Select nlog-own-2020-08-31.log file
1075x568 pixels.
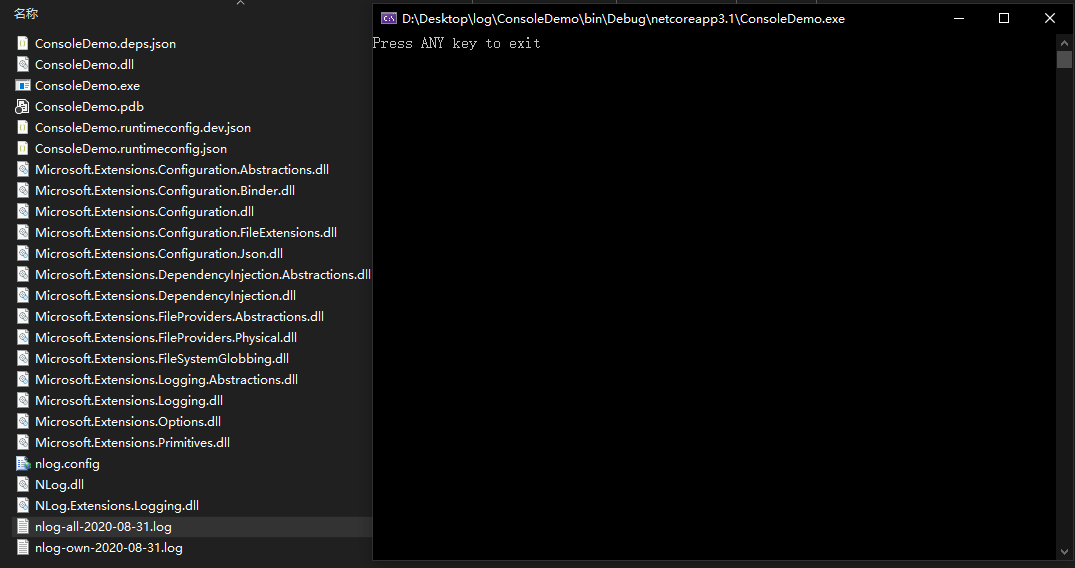tap(108, 547)
